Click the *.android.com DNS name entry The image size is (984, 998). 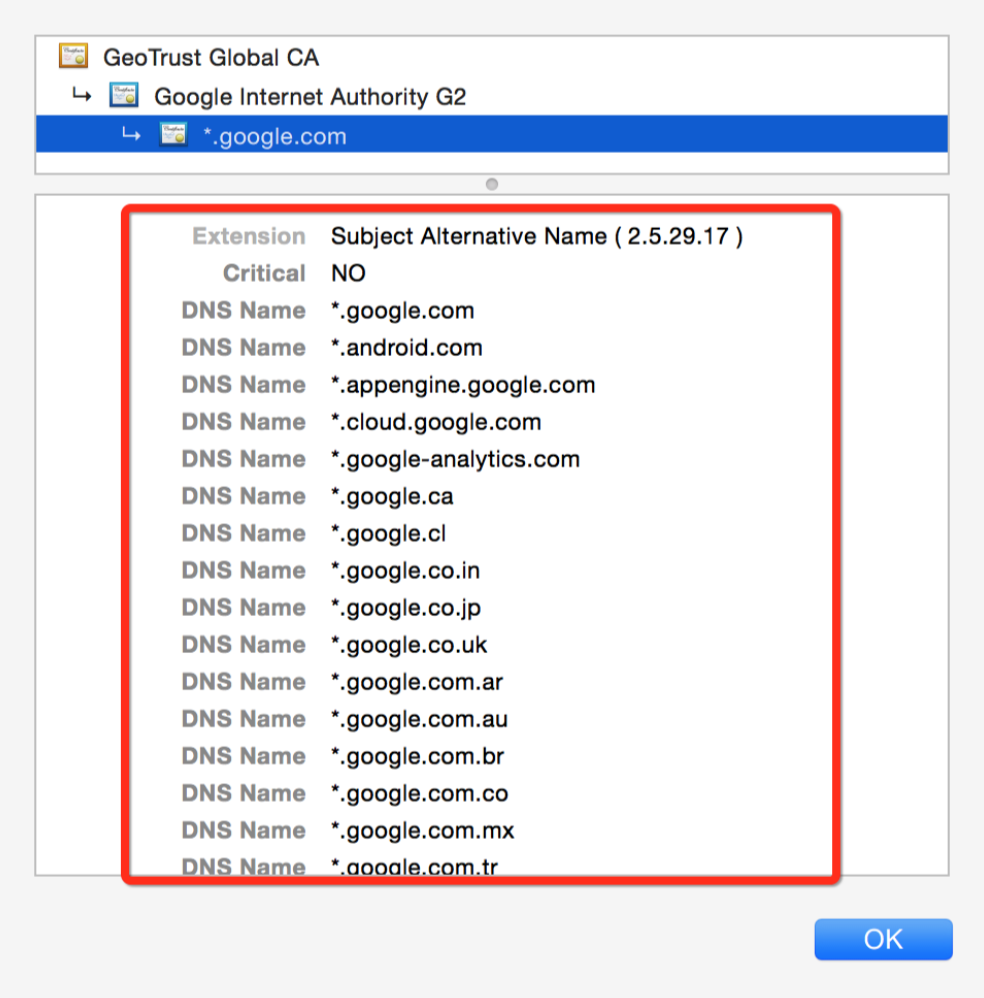click(407, 348)
